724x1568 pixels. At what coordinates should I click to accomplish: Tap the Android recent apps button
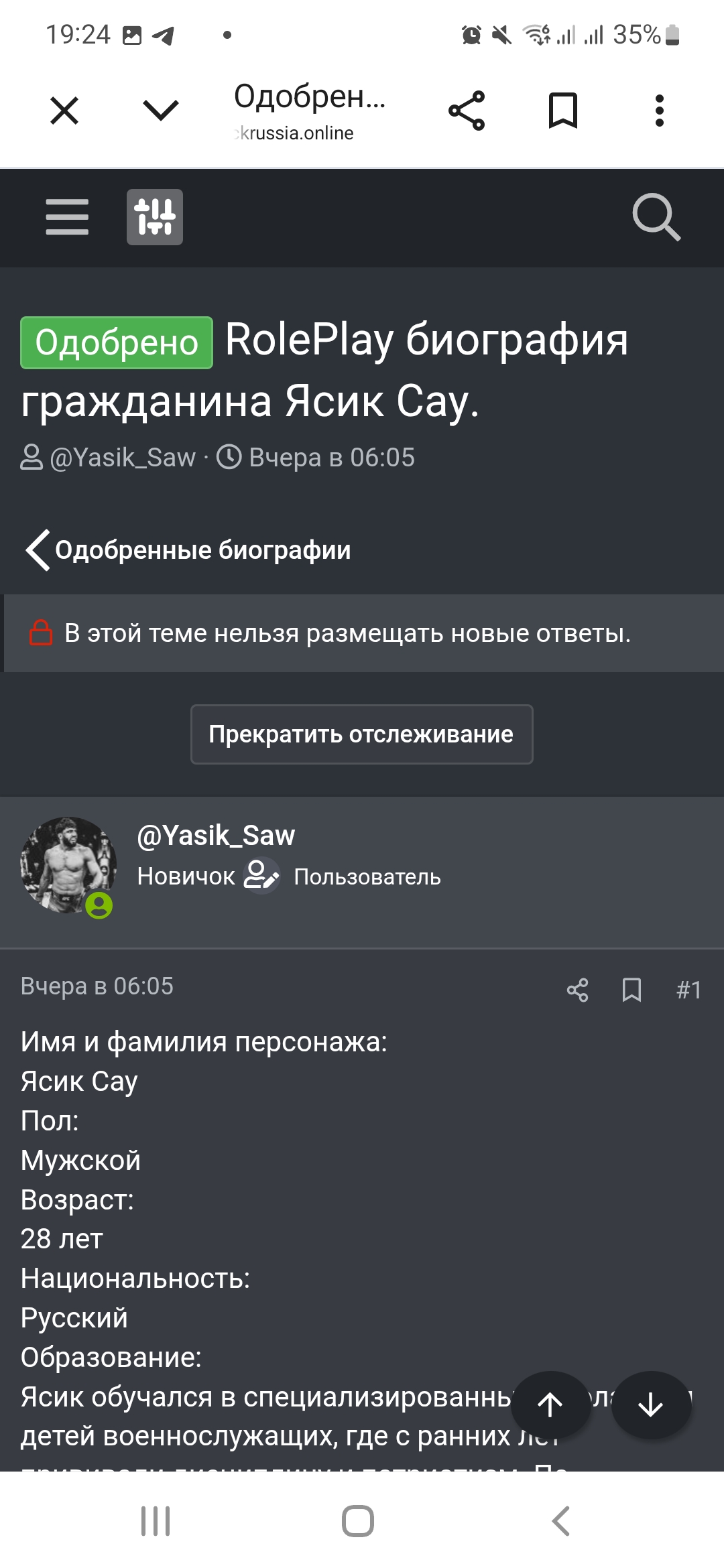coord(156,1521)
